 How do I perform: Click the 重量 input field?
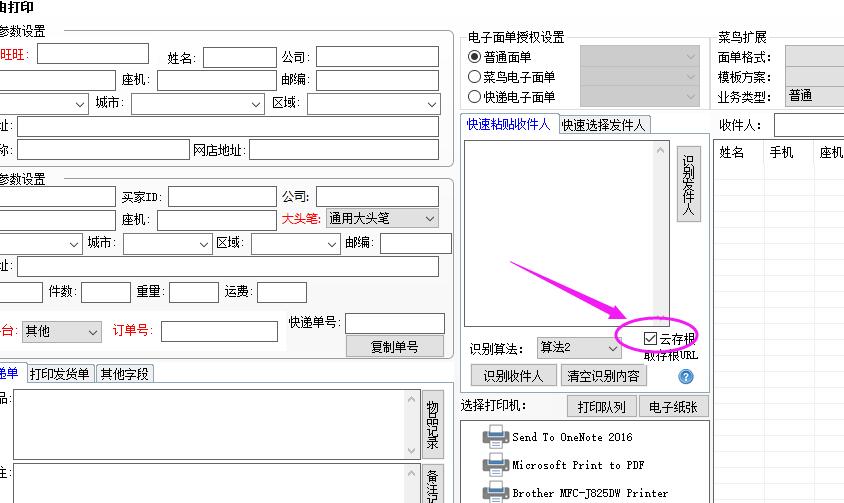coord(194,292)
